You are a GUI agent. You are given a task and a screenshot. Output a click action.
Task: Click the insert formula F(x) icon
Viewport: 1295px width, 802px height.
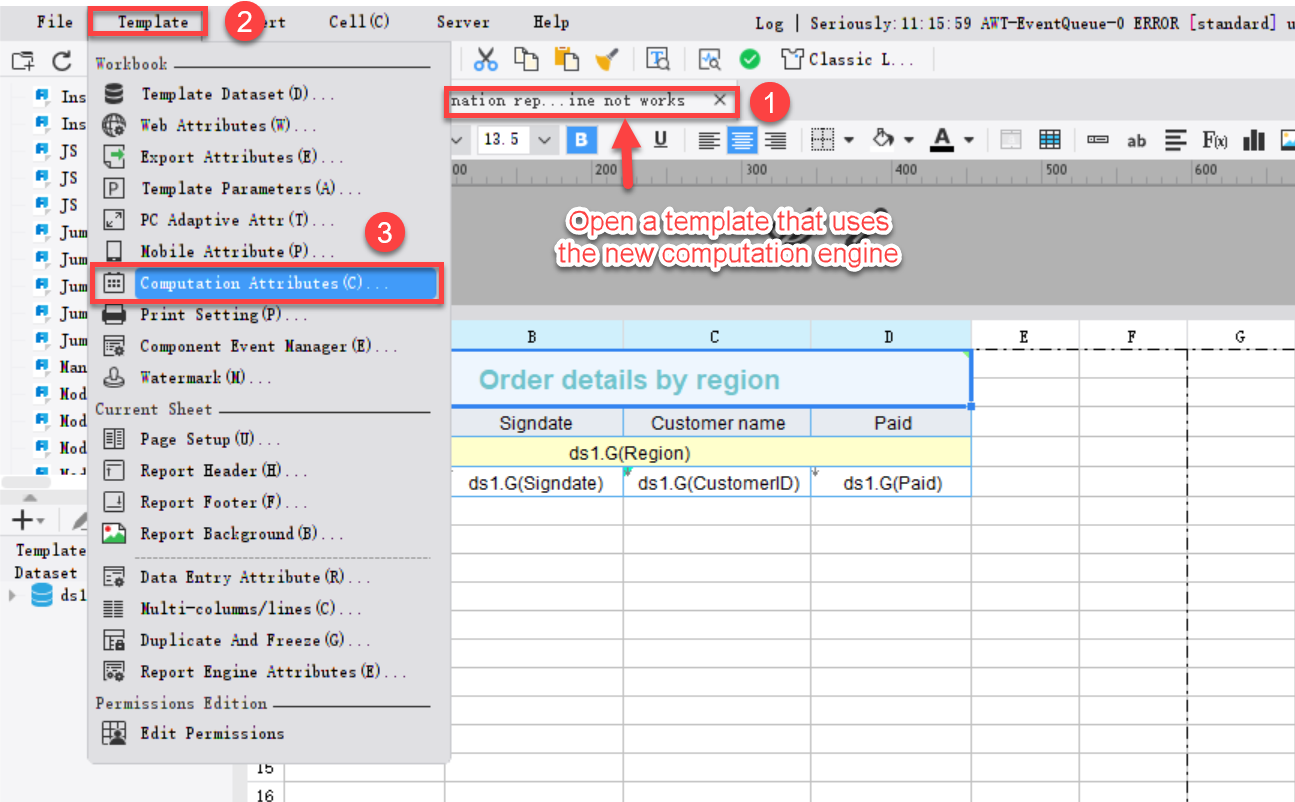click(1215, 140)
